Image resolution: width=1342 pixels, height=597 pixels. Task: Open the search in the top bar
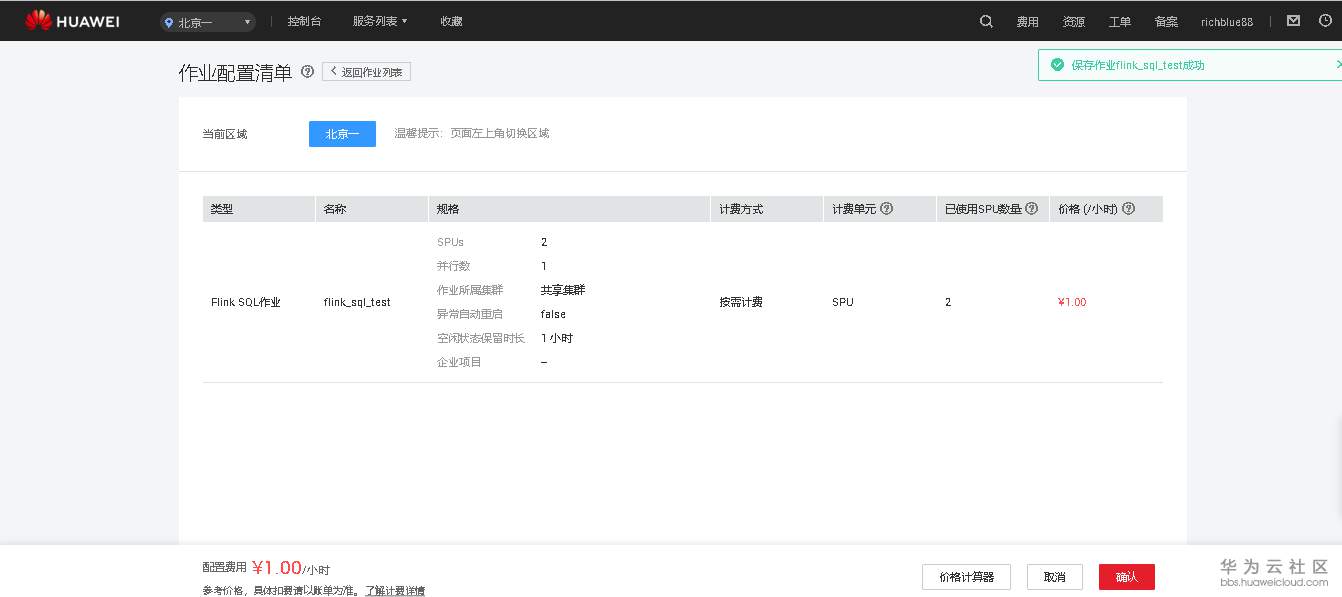986,21
